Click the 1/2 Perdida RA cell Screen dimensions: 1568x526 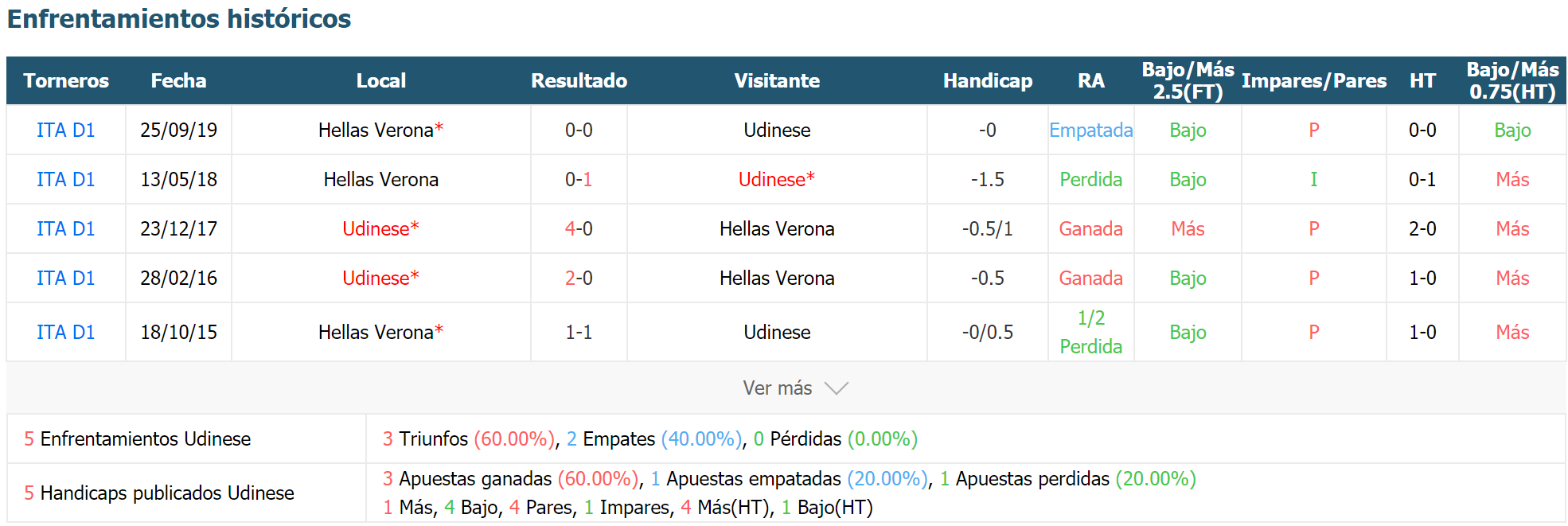(1091, 332)
